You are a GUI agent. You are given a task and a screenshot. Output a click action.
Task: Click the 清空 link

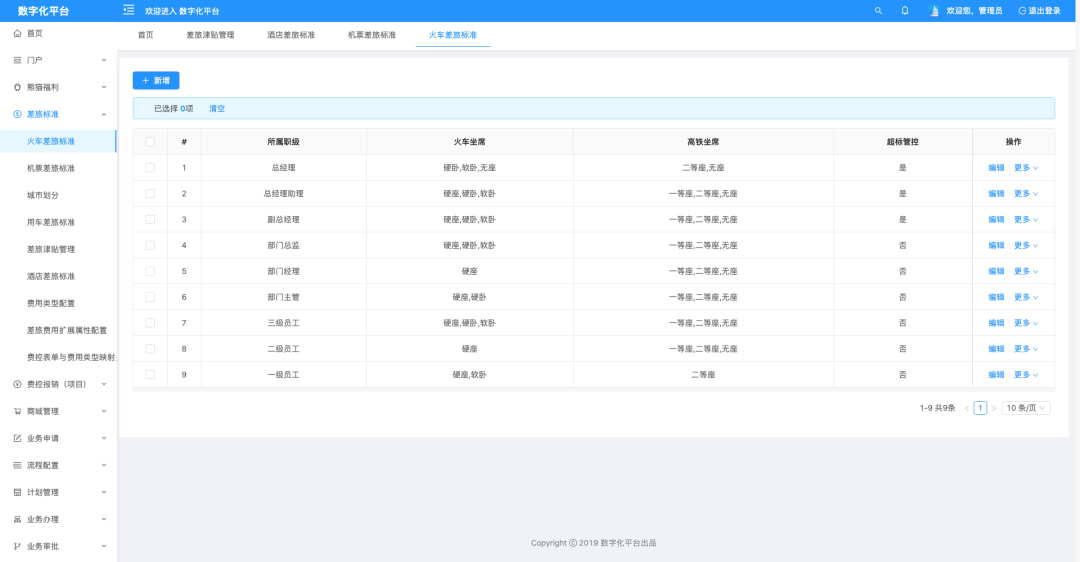217,109
